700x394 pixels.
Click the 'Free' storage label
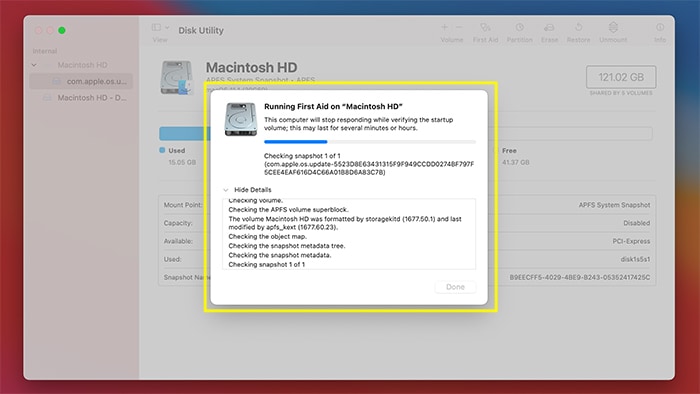[x=509, y=151]
